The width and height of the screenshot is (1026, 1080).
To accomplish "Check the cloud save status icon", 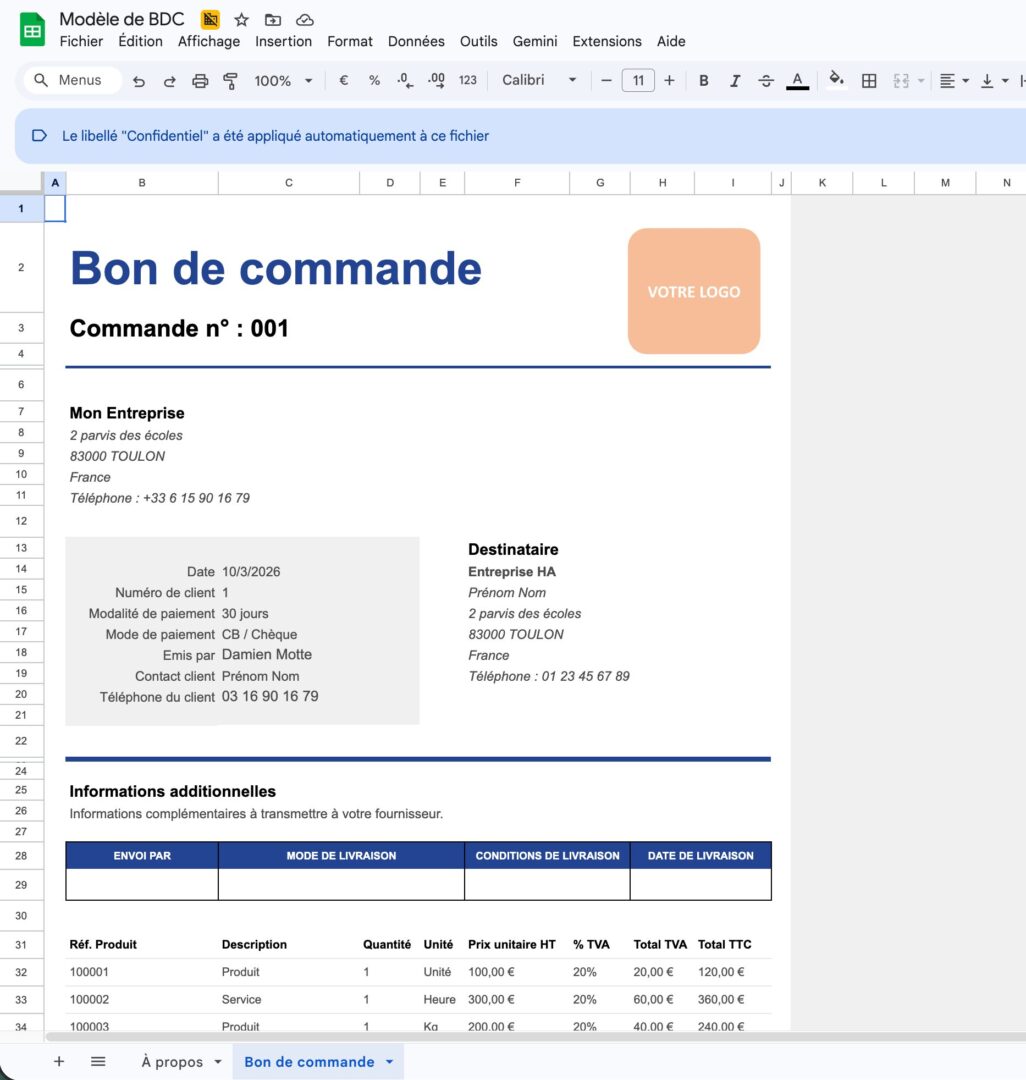I will (x=304, y=20).
